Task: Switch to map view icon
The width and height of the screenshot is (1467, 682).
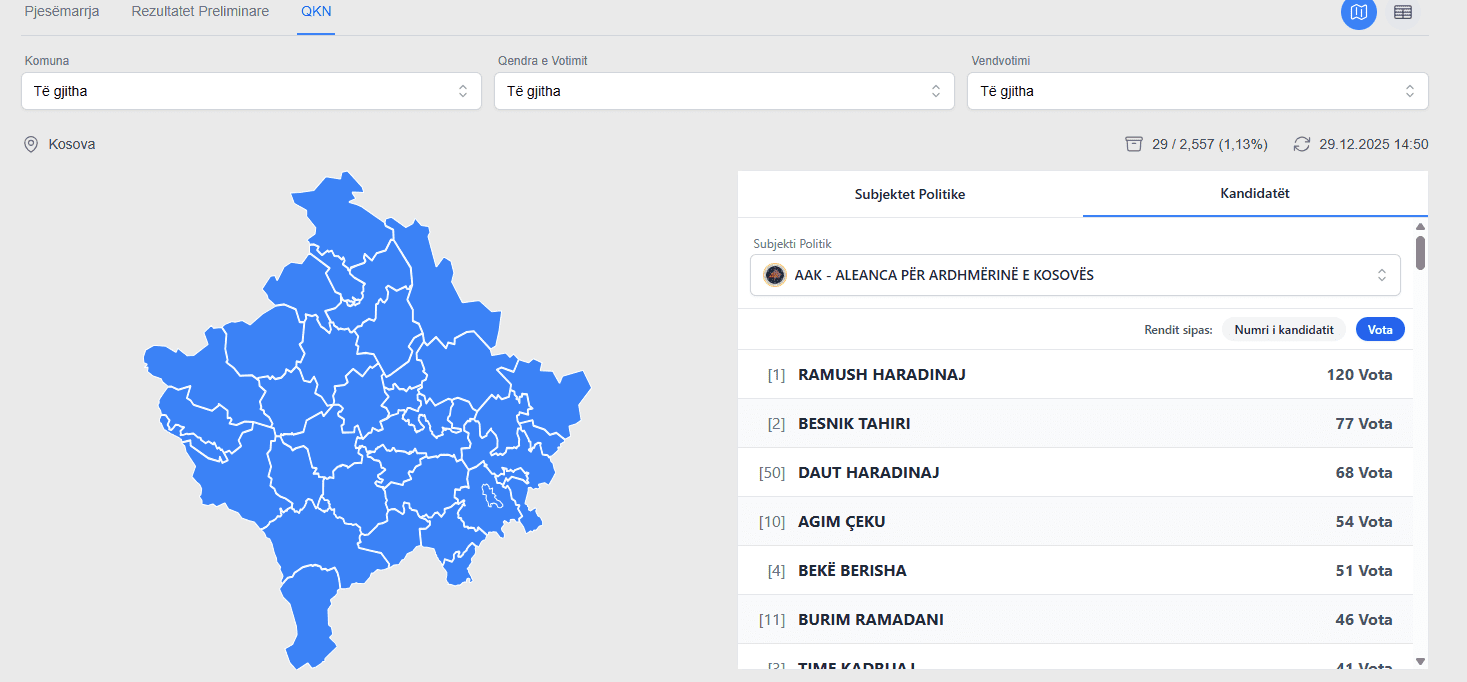Action: [x=1358, y=12]
